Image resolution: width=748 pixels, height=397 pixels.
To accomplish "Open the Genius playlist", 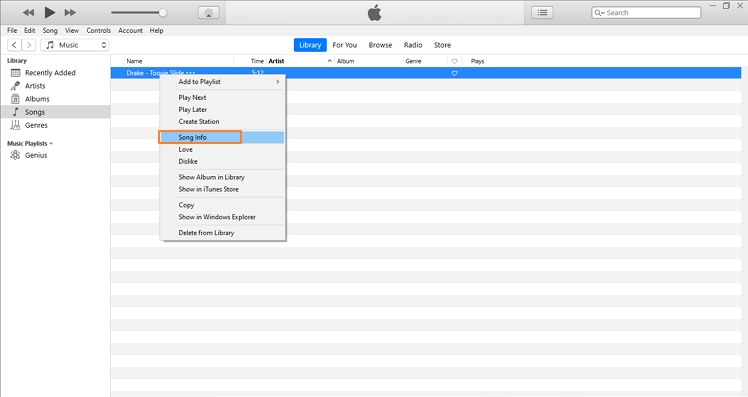I will [55, 156].
